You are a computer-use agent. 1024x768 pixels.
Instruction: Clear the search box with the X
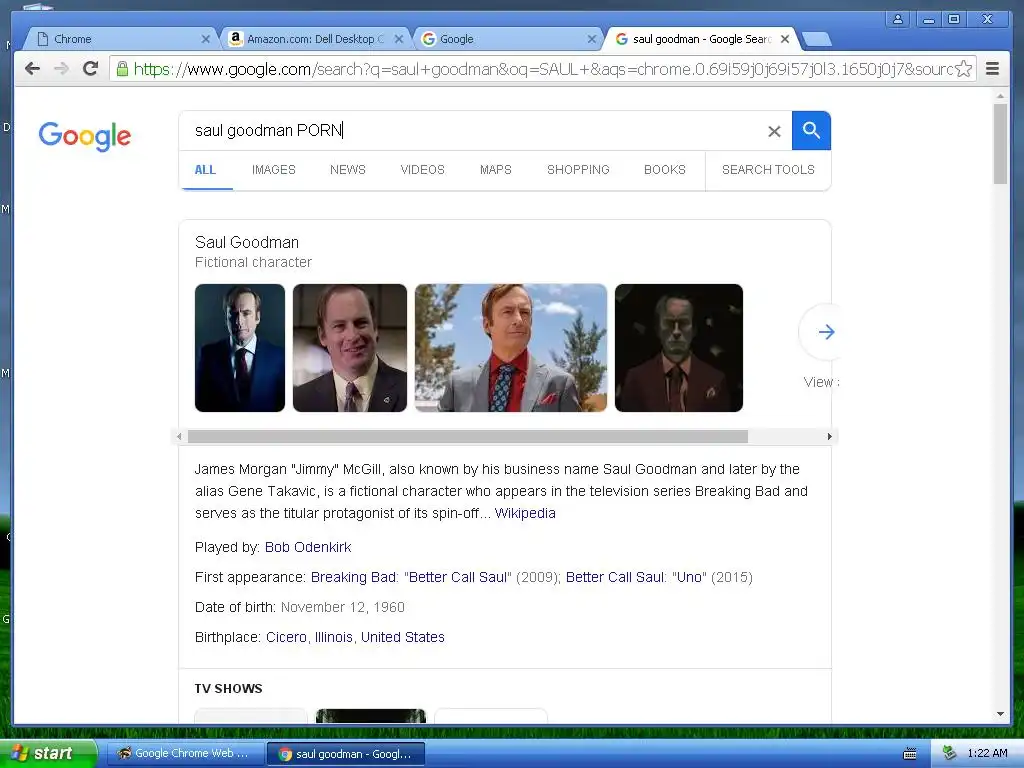click(774, 131)
